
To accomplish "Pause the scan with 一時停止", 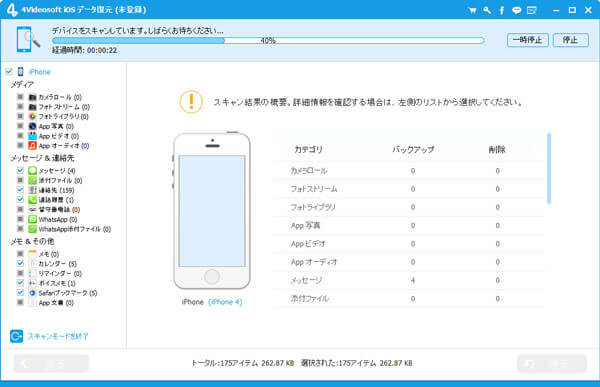I will [528, 40].
